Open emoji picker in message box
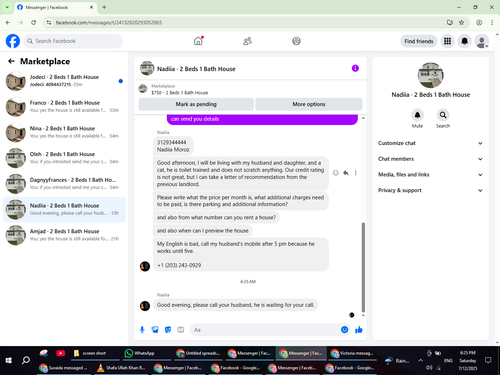The height and width of the screenshot is (375, 500). (345, 330)
